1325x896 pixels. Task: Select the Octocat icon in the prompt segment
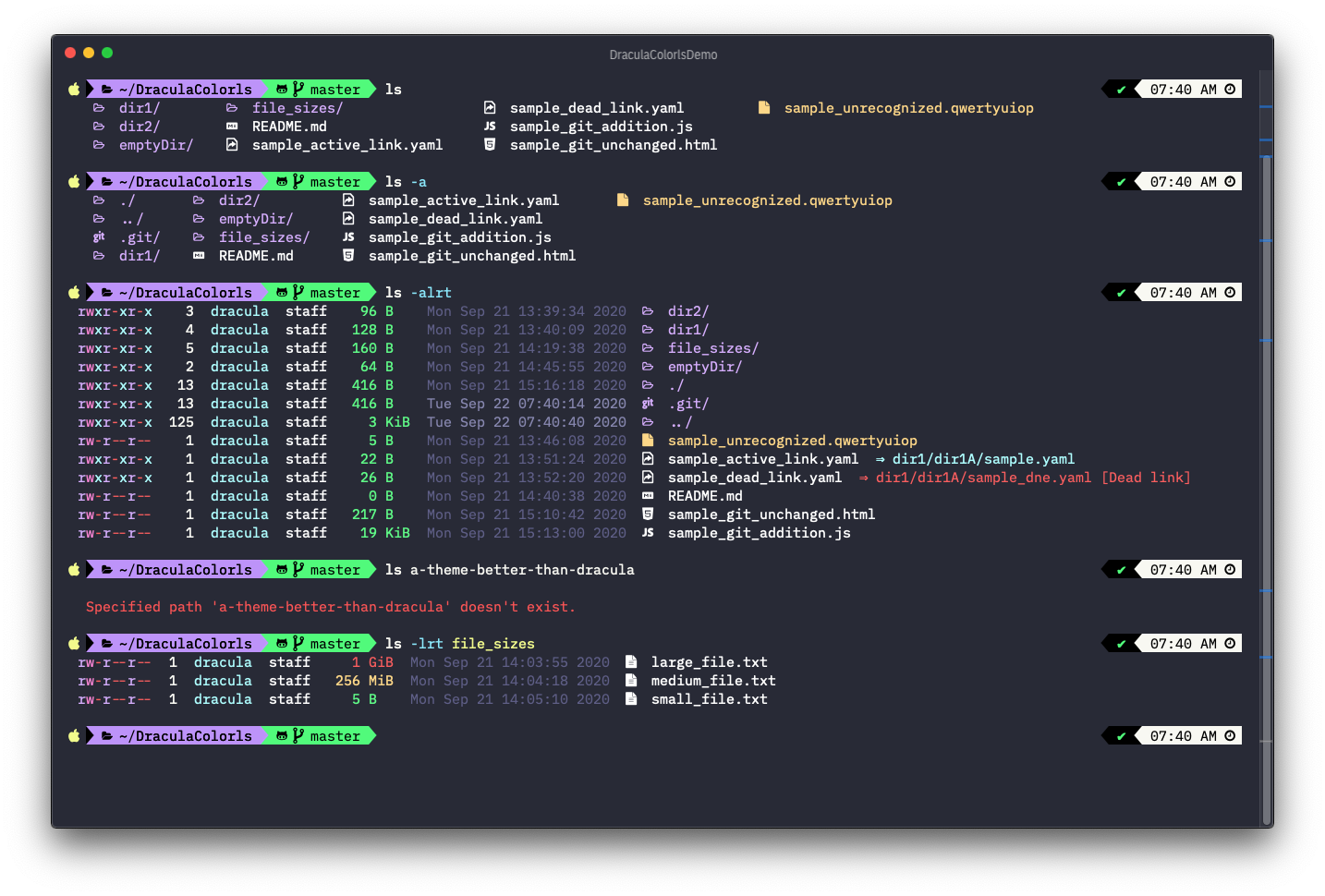coord(282,89)
